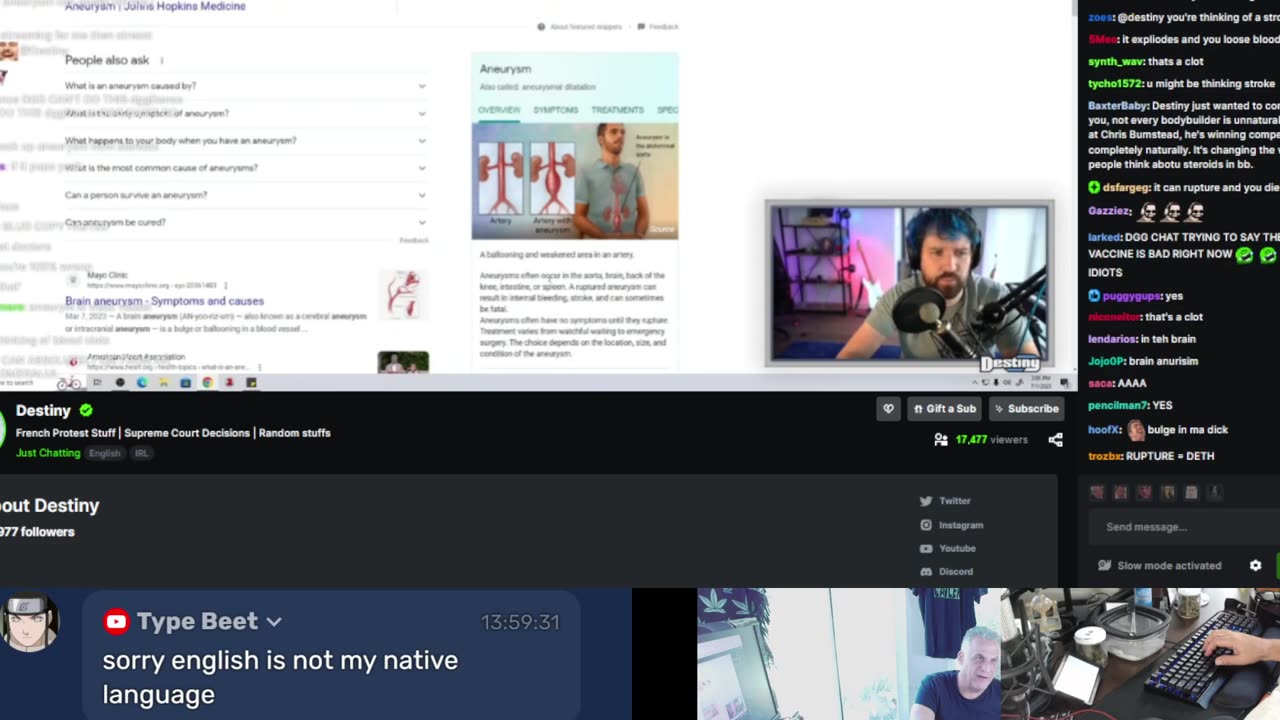Click the Mayo Clinic result thumbnail image
The image size is (1280, 720).
coord(403,293)
